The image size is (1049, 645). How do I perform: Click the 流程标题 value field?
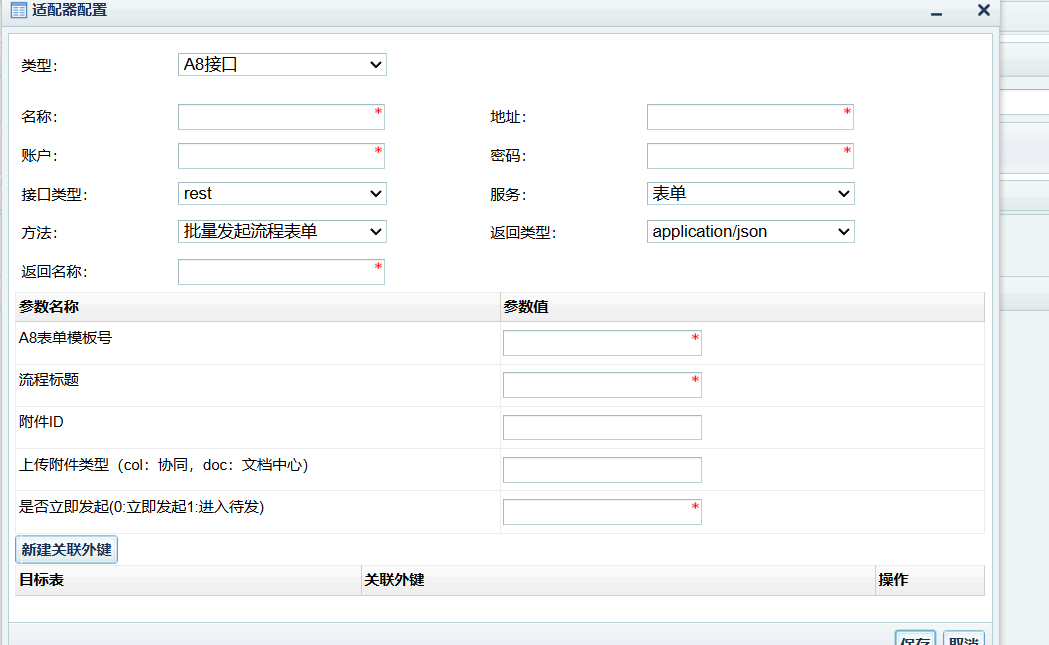click(602, 385)
